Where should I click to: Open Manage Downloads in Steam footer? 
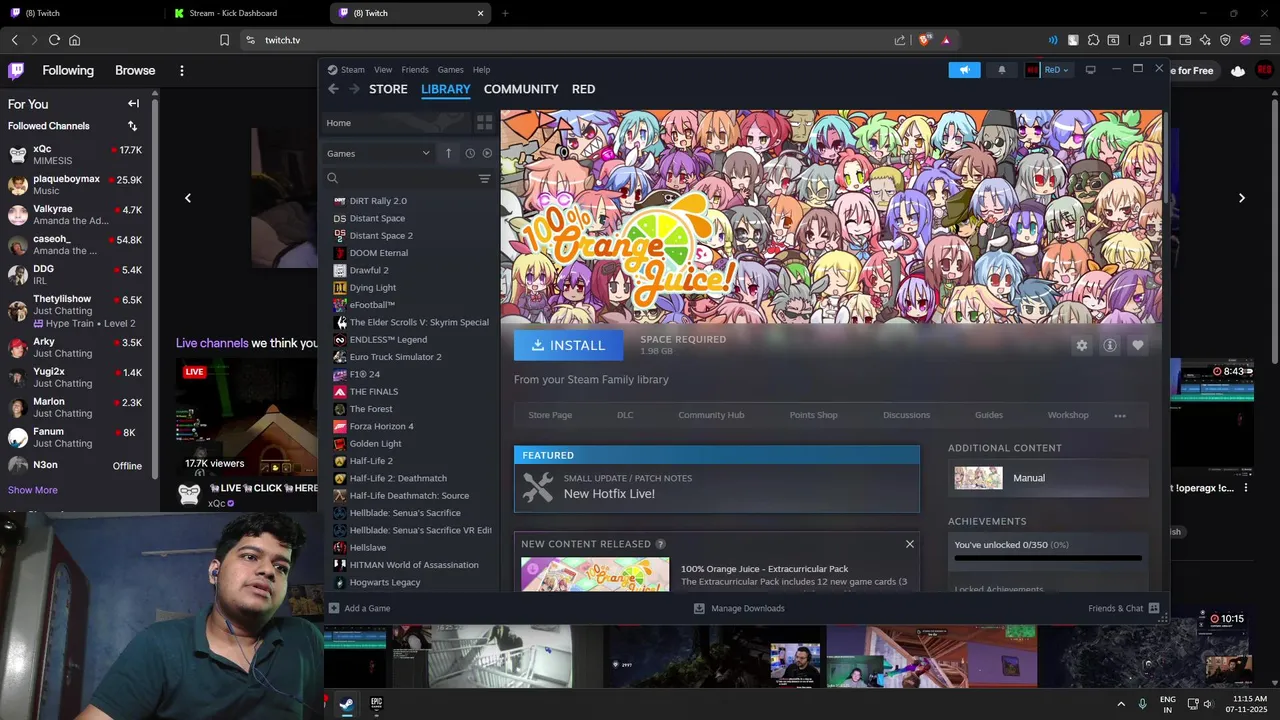pos(739,608)
